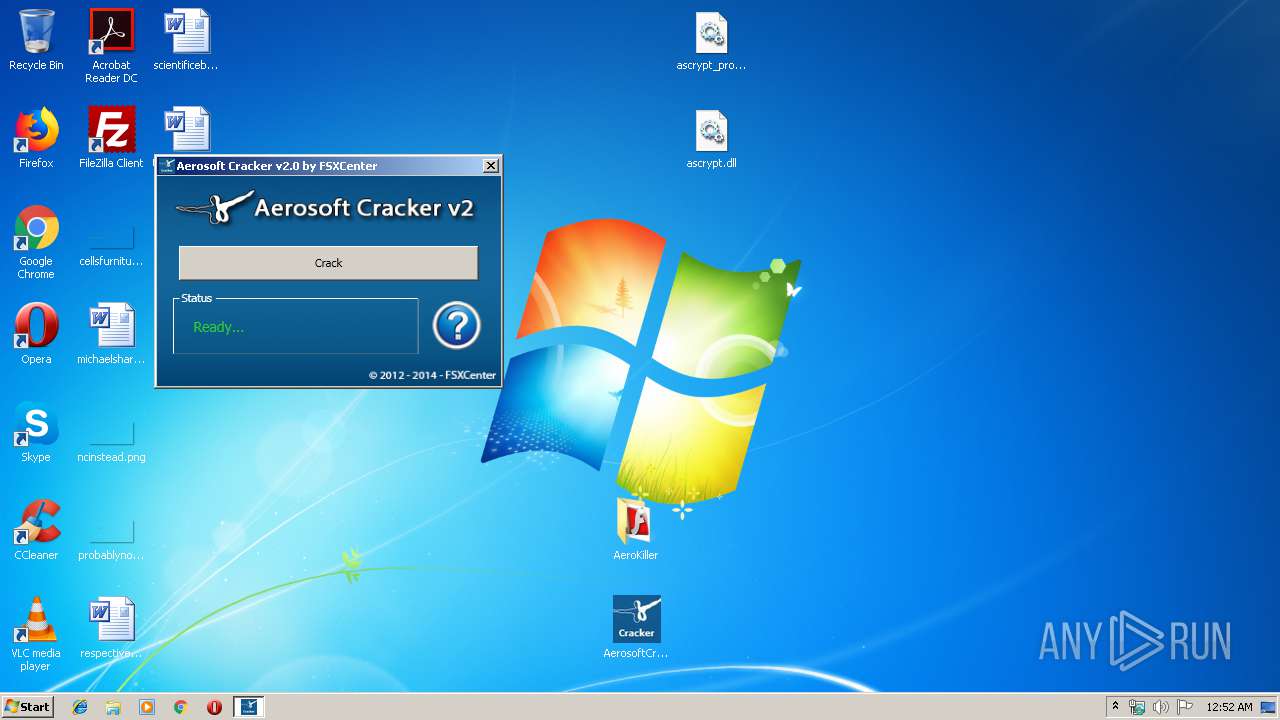This screenshot has height=720, width=1280.
Task: Select the Opera desktop shortcut
Action: (36, 334)
